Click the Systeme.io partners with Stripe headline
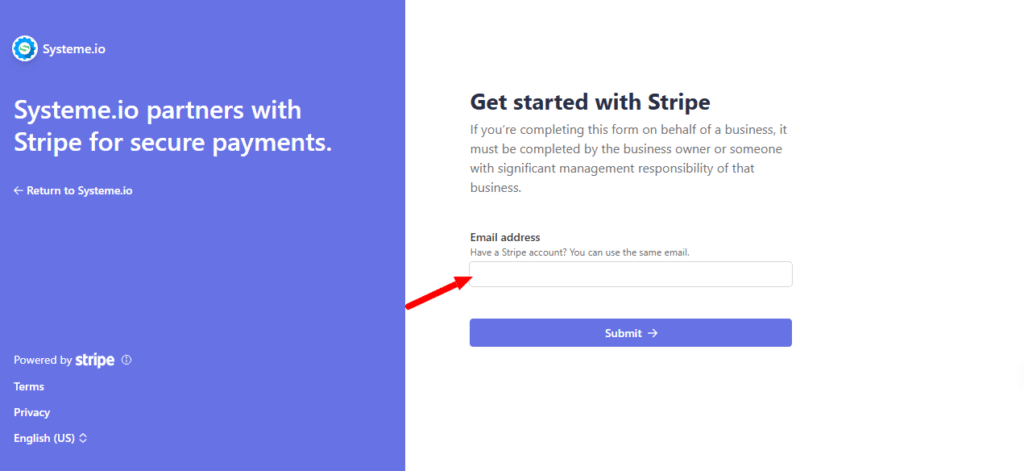This screenshot has width=1024, height=471. click(x=173, y=126)
